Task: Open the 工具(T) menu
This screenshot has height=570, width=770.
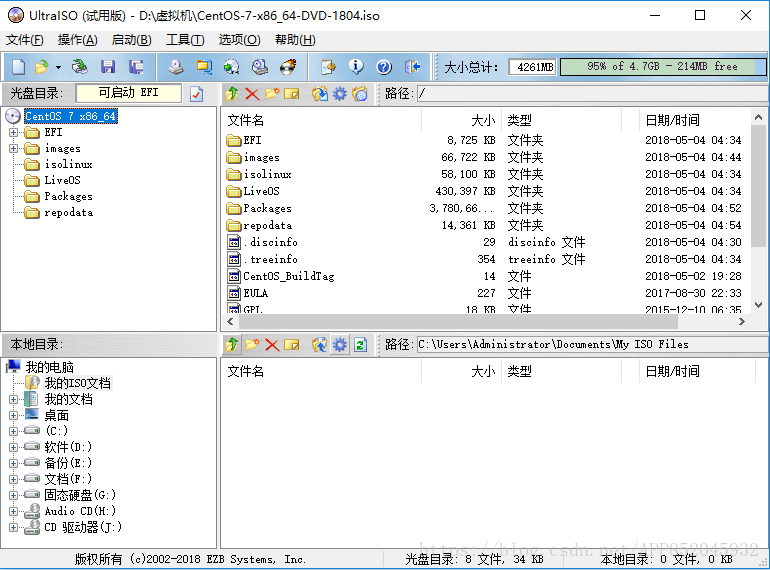Action: coord(185,40)
